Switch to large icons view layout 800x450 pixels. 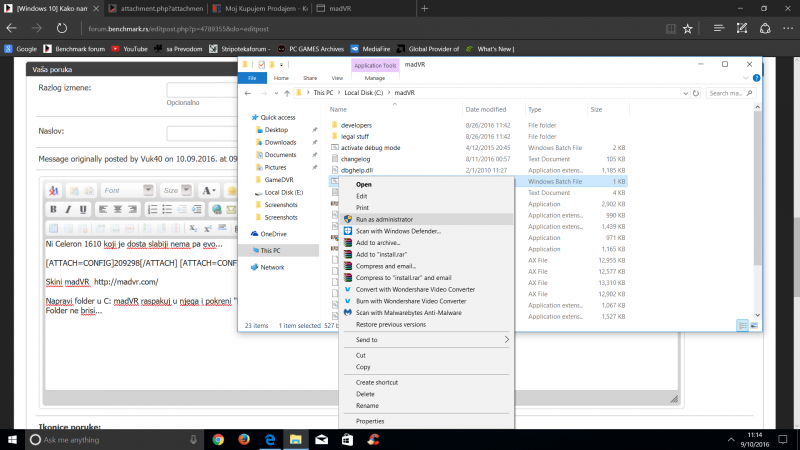754,326
